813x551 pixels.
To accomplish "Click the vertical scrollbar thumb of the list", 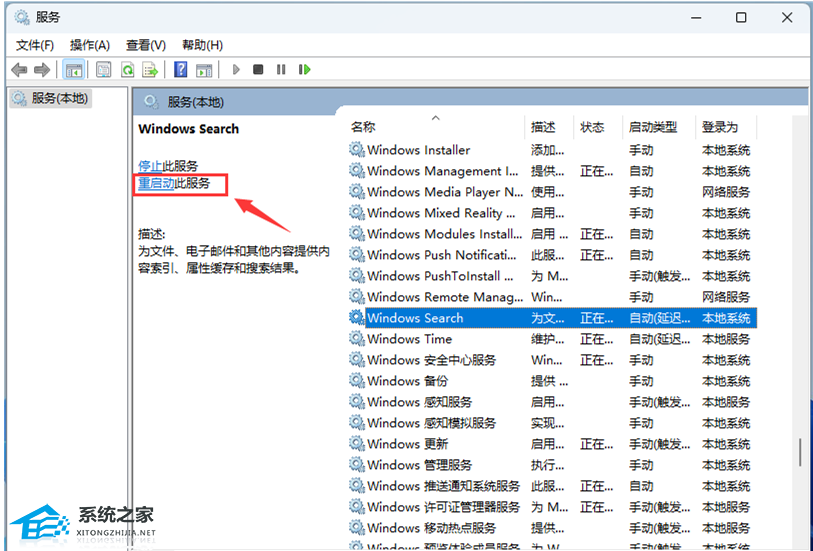I will [x=801, y=452].
